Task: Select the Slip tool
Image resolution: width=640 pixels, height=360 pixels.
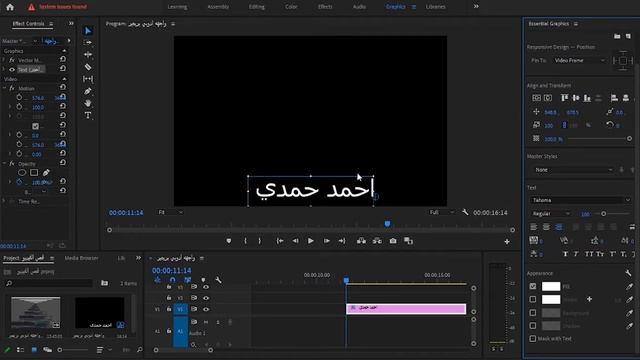Action: click(x=88, y=79)
